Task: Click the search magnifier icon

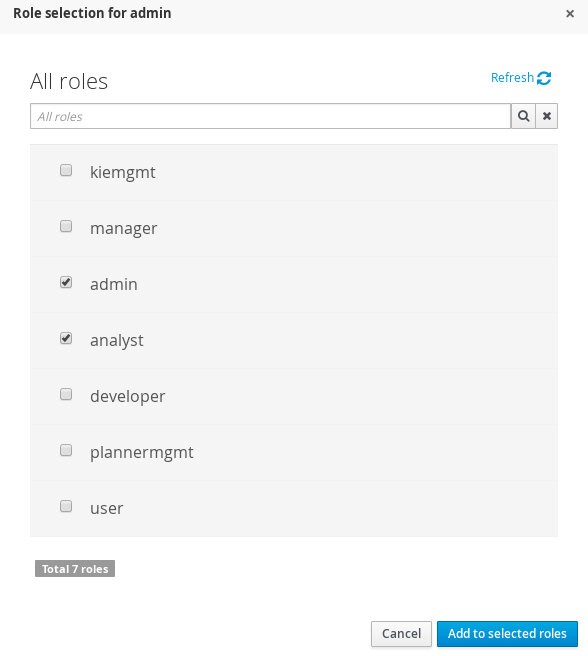Action: [523, 116]
